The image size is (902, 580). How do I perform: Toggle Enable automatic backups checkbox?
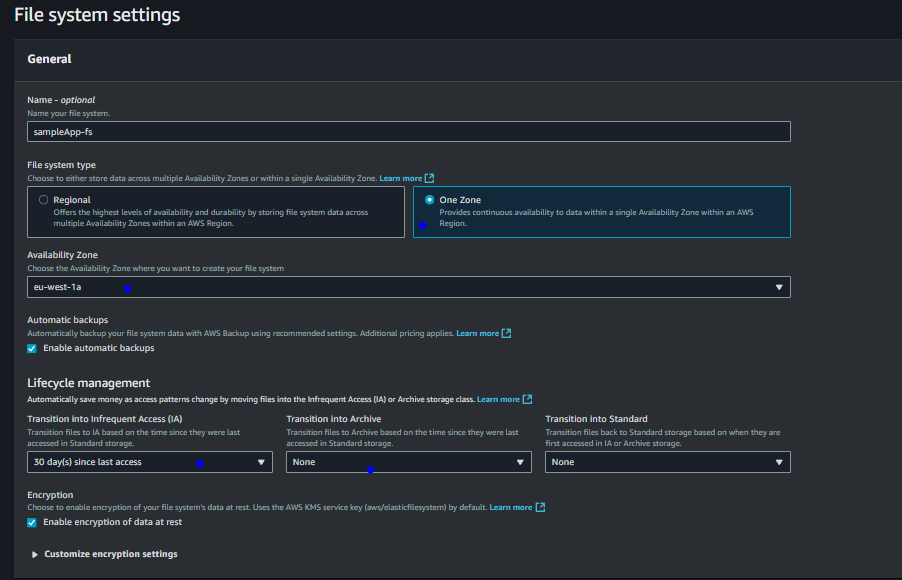tap(32, 348)
